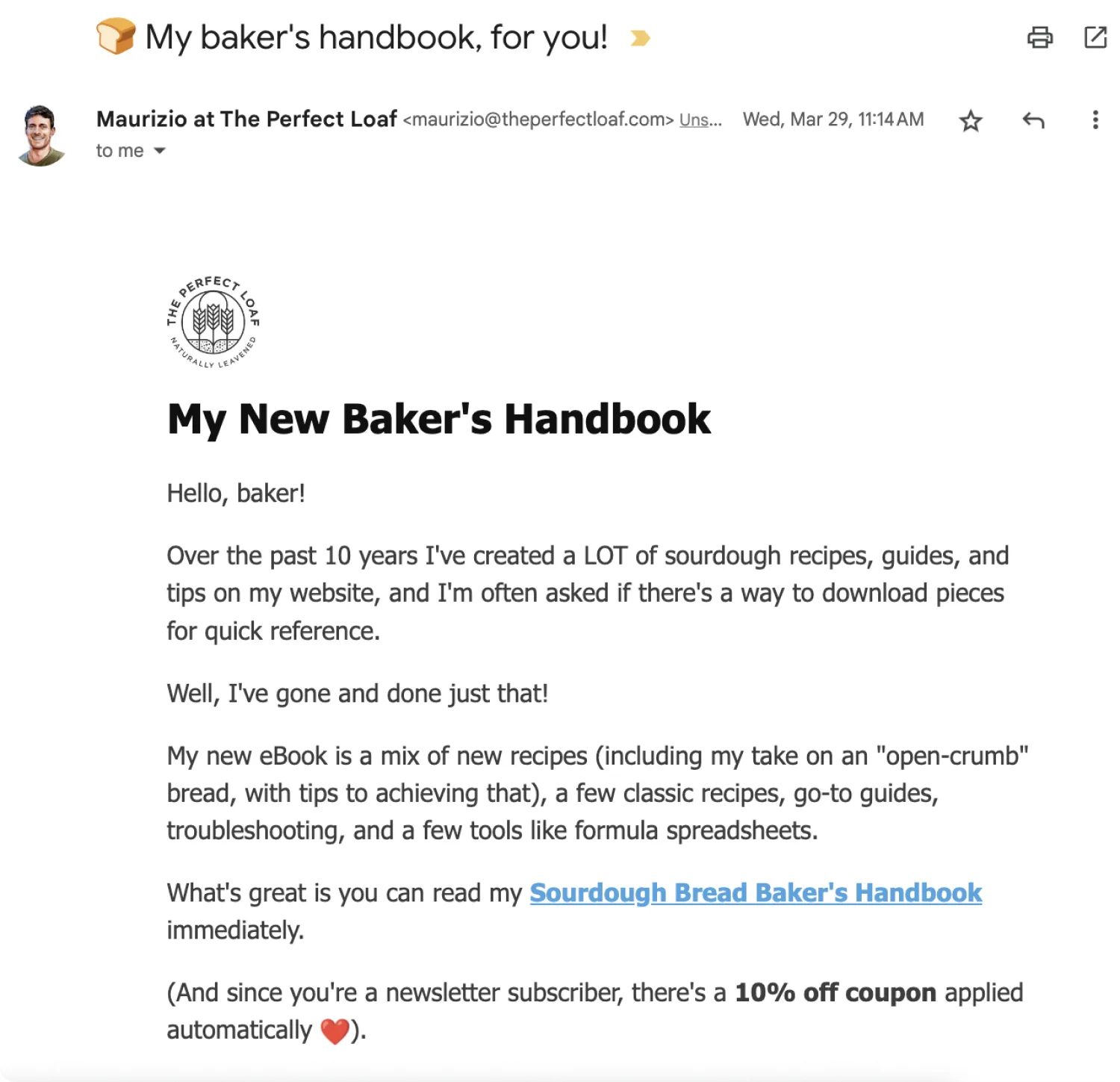The image size is (1120, 1082).
Task: Click The Perfect Loaf circular logo
Action: tap(214, 322)
